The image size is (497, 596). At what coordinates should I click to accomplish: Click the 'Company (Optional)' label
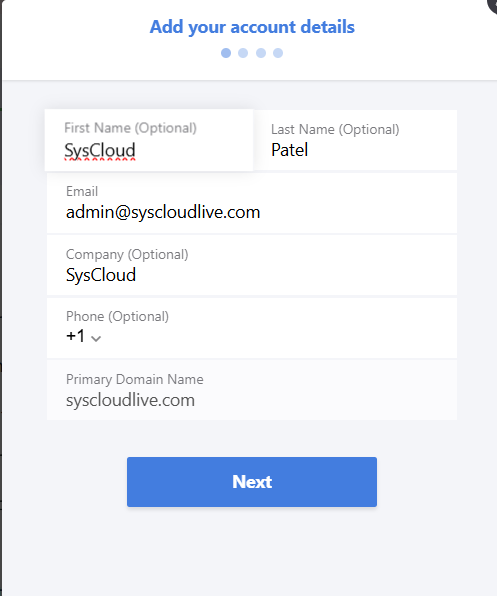coord(127,254)
